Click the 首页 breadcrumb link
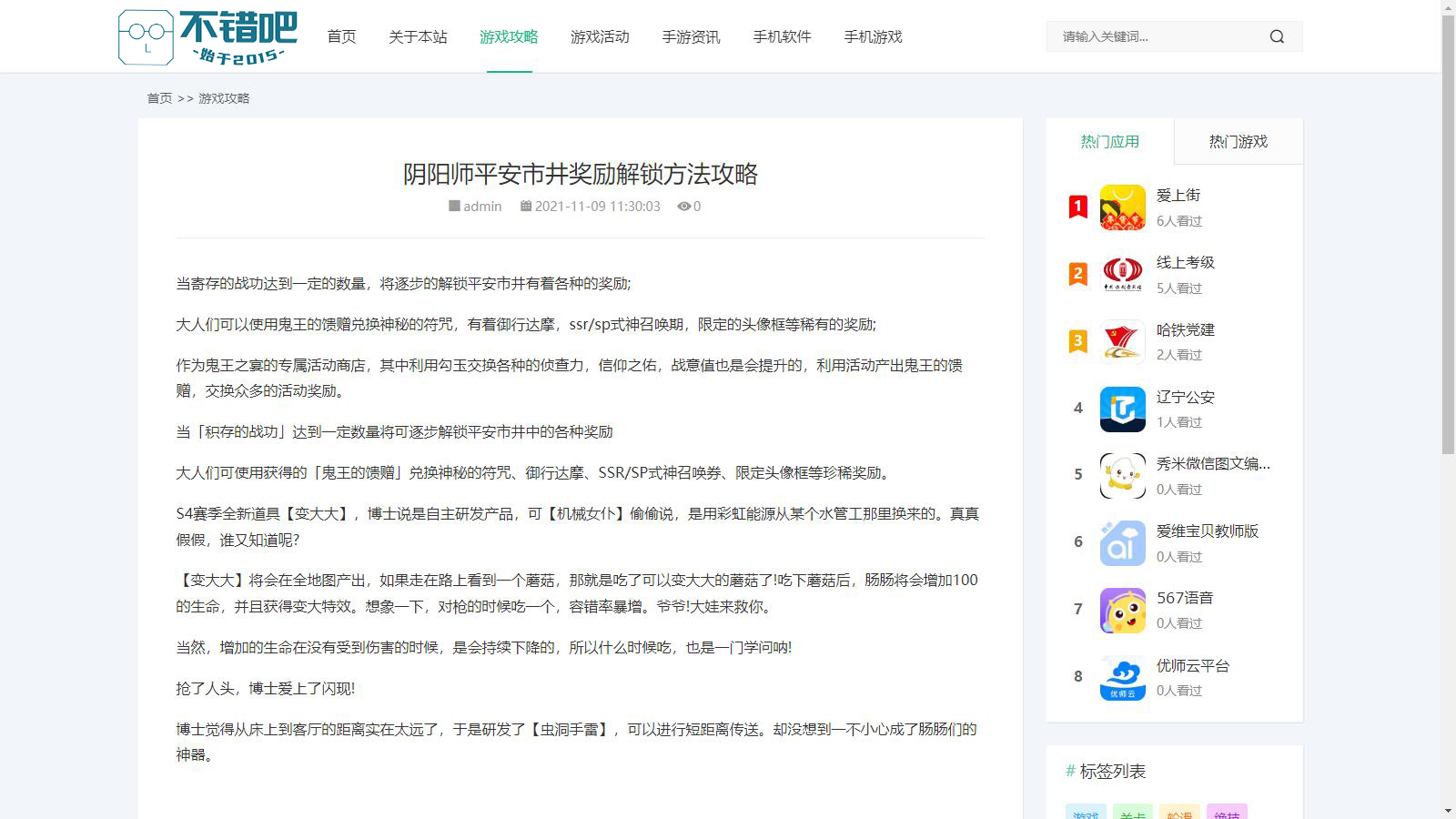The width and height of the screenshot is (1456, 819). click(159, 98)
